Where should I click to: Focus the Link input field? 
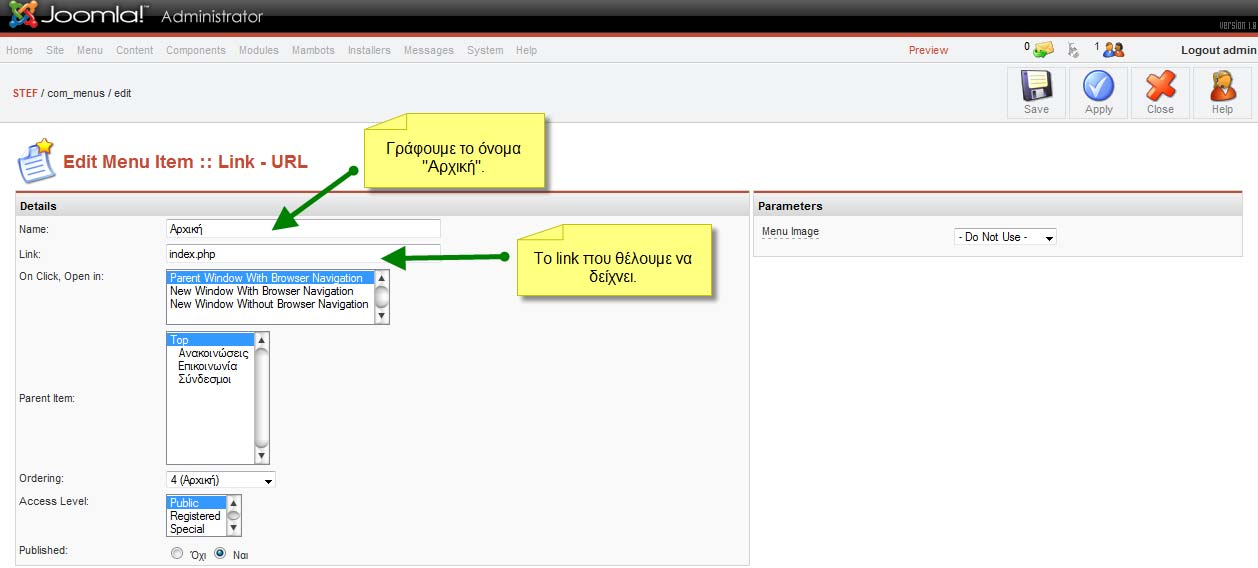click(303, 253)
